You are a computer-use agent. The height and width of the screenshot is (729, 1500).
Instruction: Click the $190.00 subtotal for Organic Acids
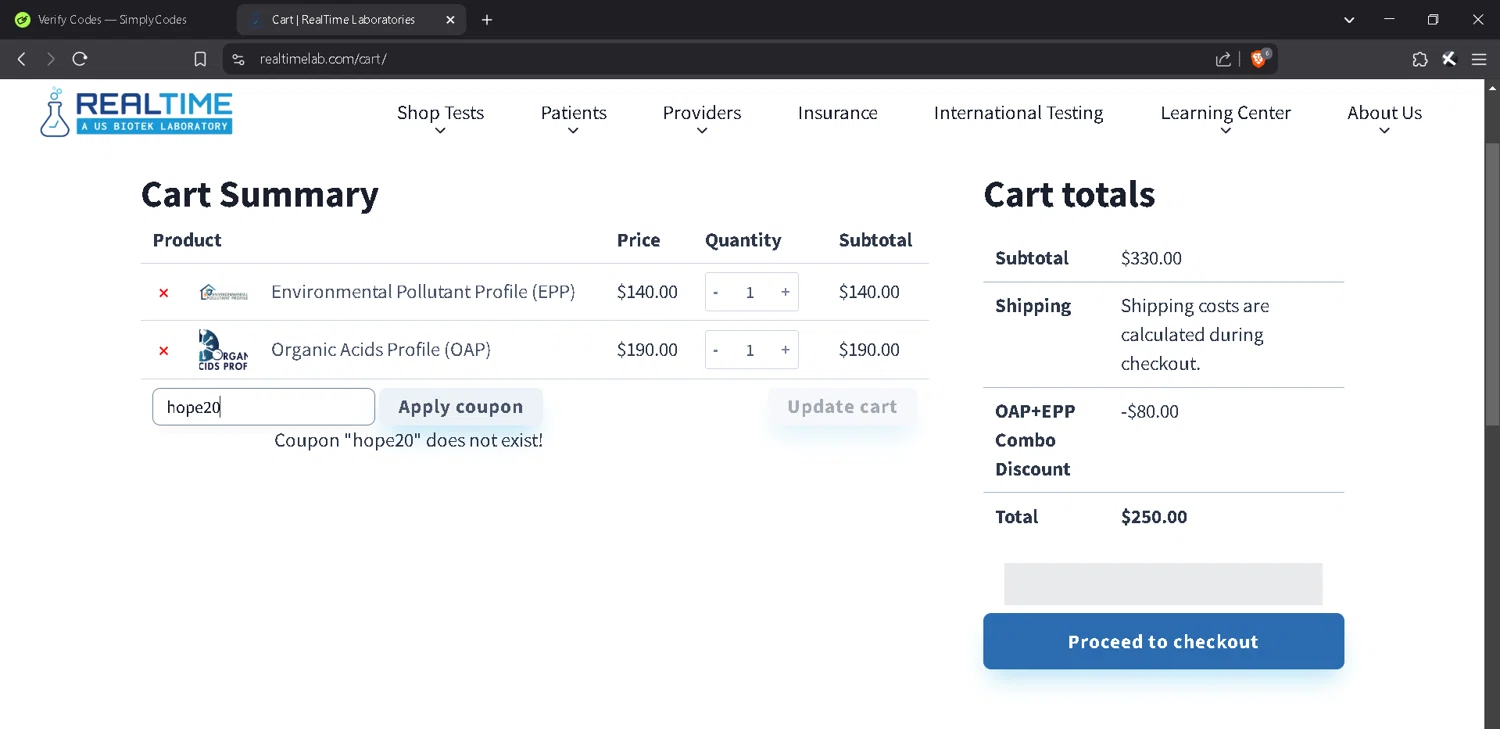coord(869,350)
